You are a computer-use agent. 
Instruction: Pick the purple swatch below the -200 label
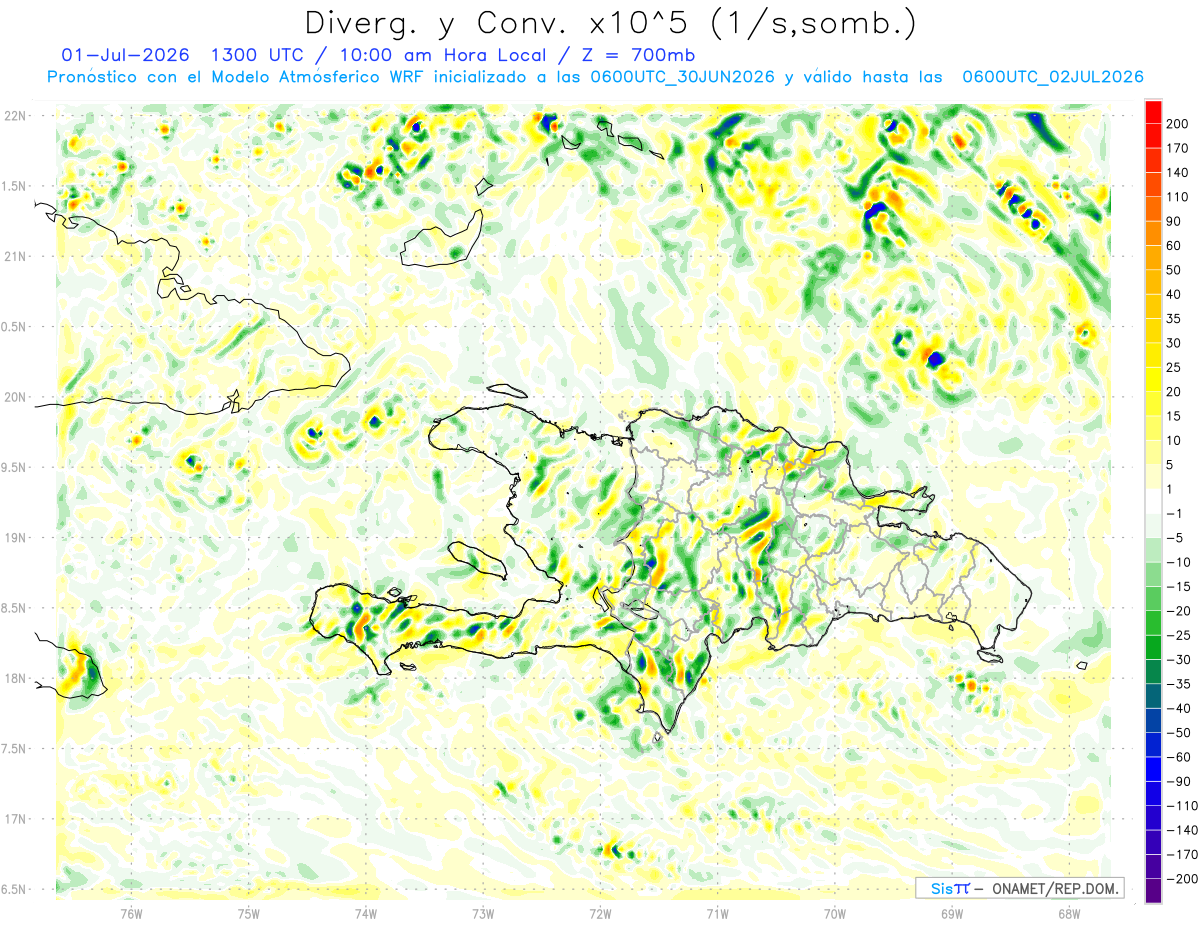[x=1154, y=891]
